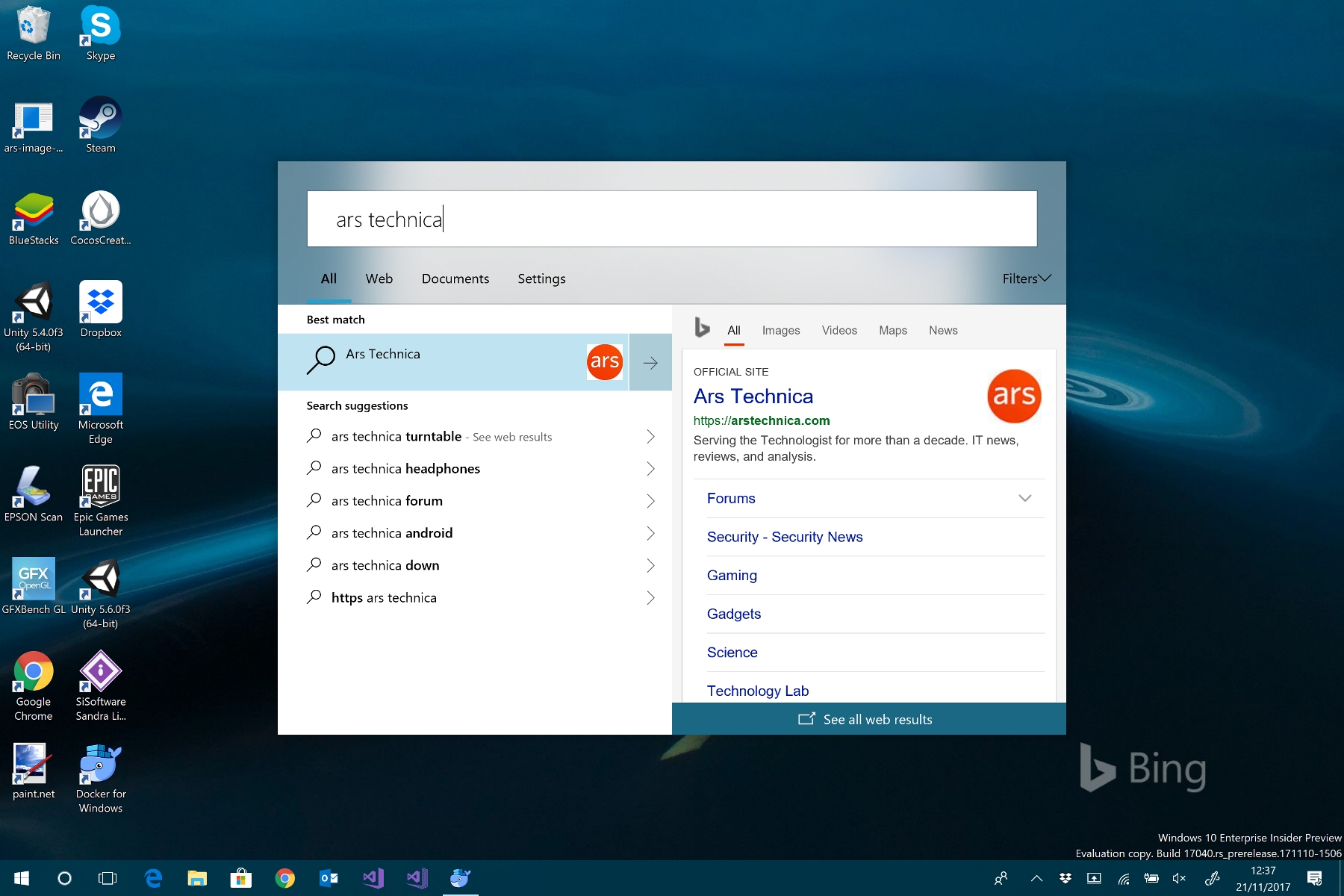
Task: Expand arrow for ars technica headphones
Action: (x=650, y=469)
